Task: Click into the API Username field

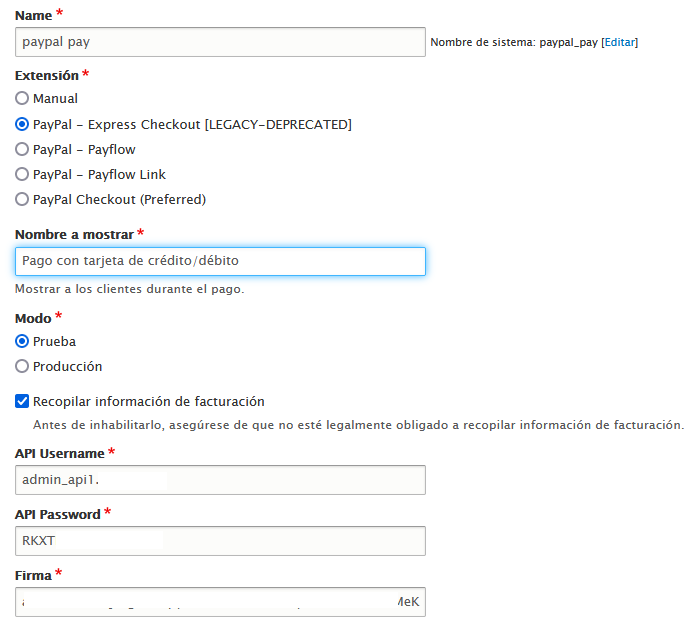Action: [x=220, y=480]
